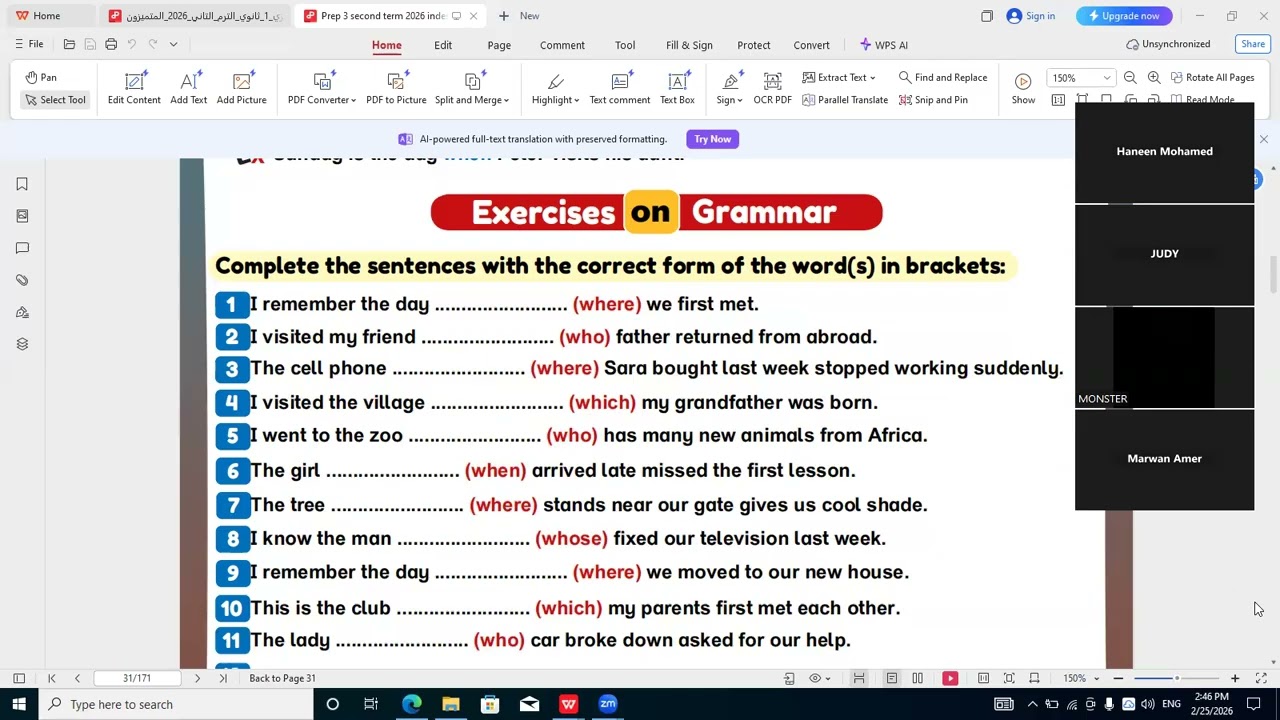Open Find and Replace
This screenshot has width=1280, height=720.
pos(942,77)
